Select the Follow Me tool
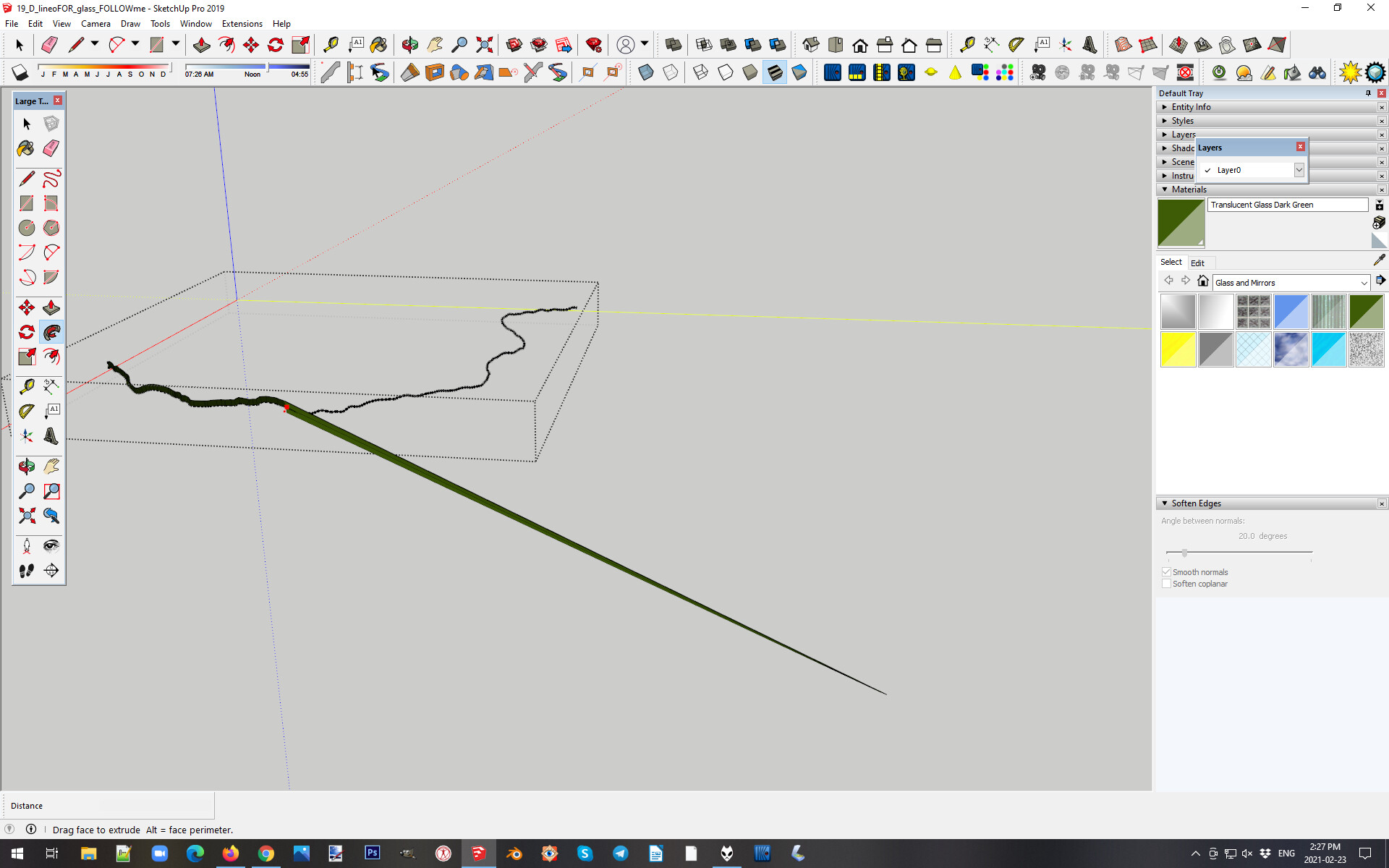The height and width of the screenshot is (868, 1389). (51, 333)
